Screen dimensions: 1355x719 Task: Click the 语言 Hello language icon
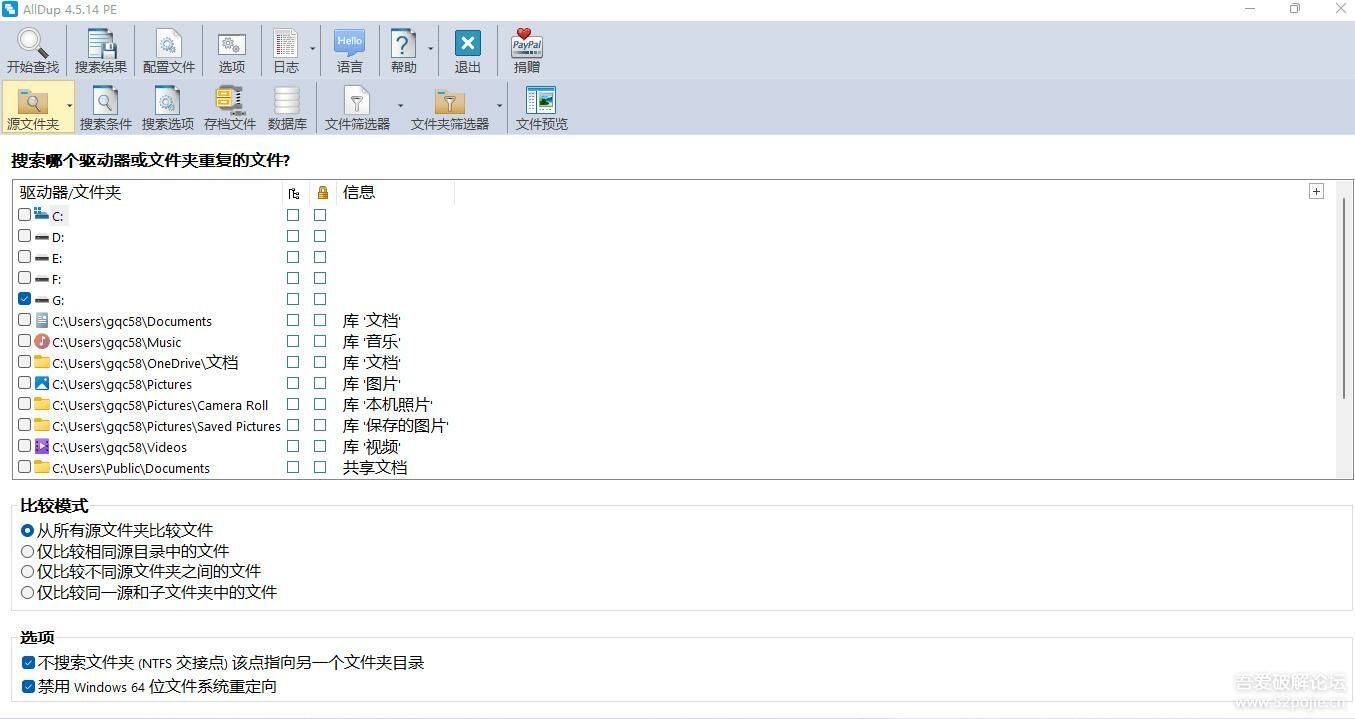coord(349,45)
